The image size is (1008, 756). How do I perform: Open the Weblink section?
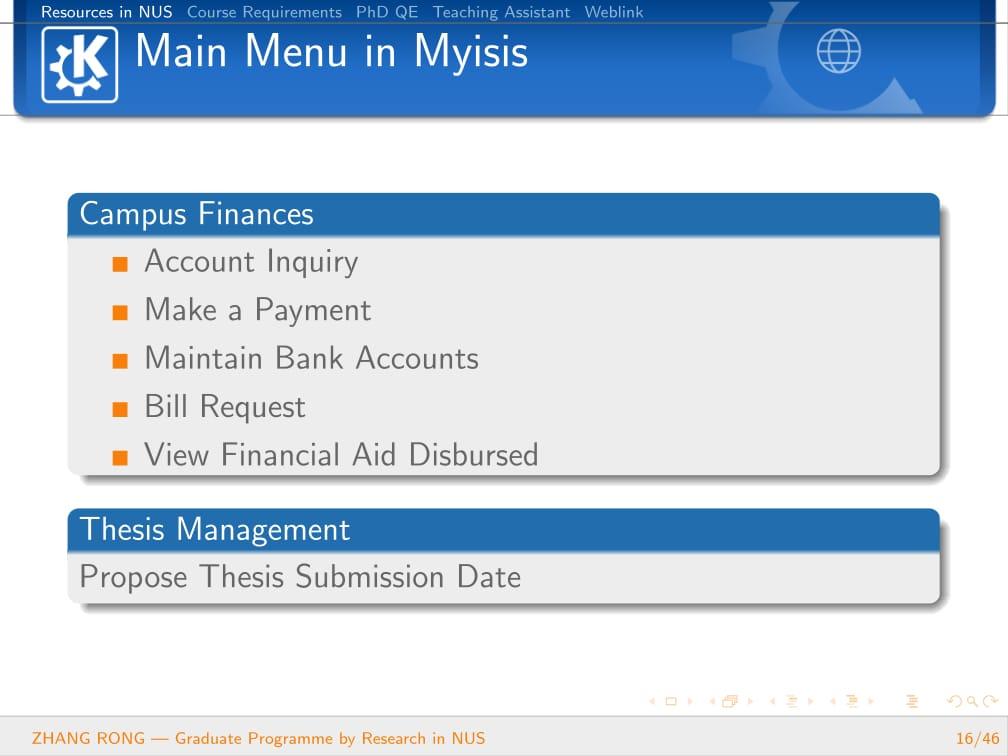pyautogui.click(x=614, y=12)
